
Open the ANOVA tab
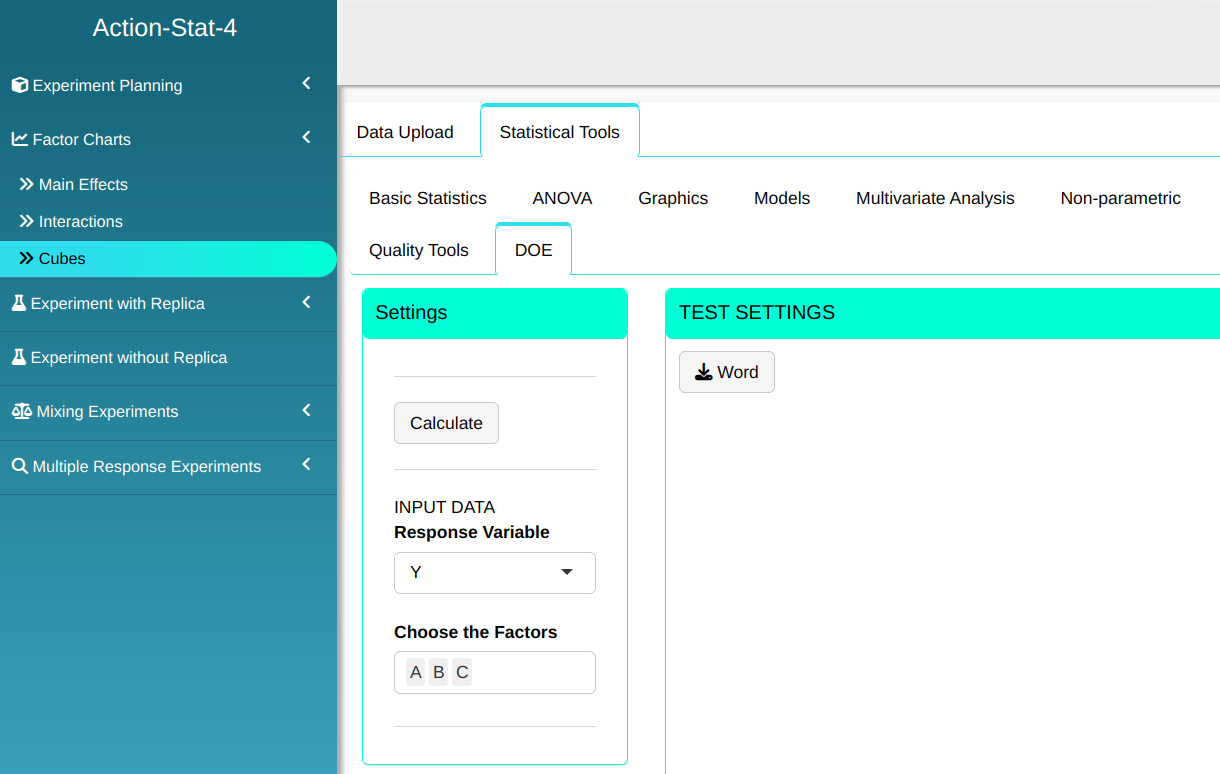(562, 198)
